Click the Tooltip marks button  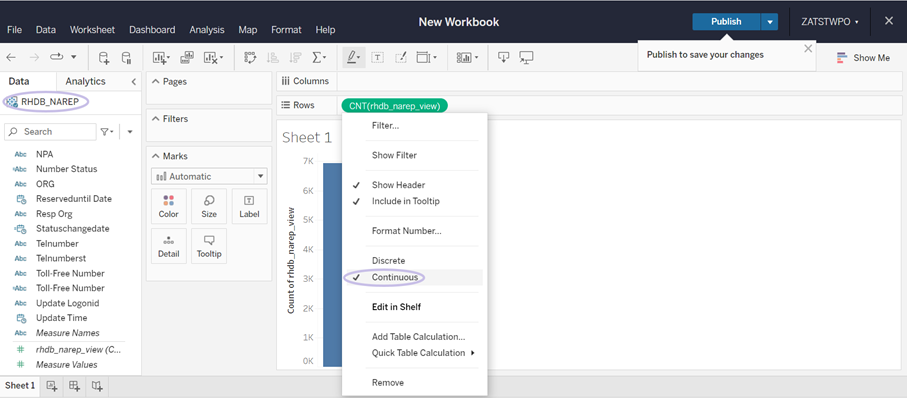[209, 246]
